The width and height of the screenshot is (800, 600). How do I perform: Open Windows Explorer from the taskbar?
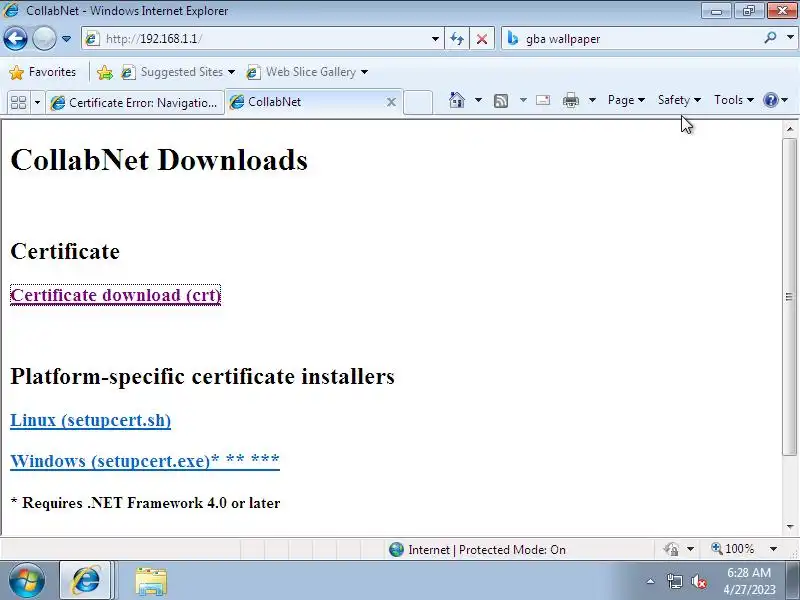pyautogui.click(x=151, y=581)
